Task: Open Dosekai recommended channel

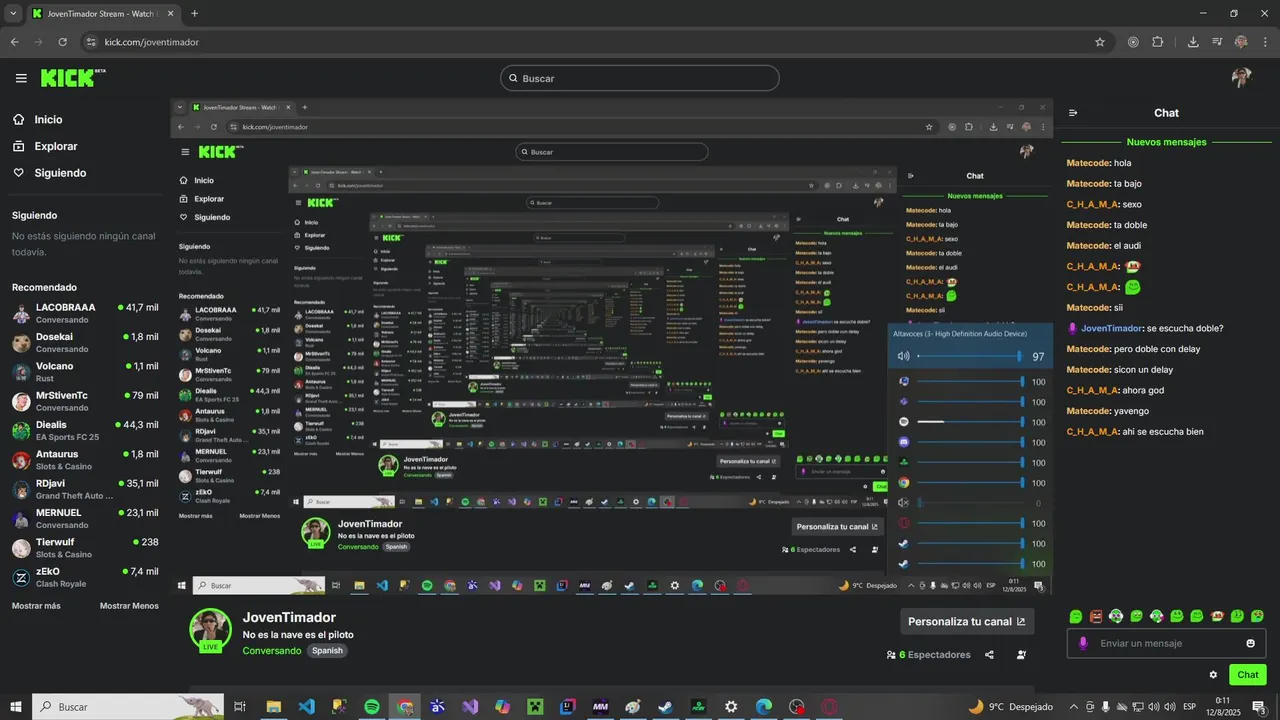Action: [85, 342]
